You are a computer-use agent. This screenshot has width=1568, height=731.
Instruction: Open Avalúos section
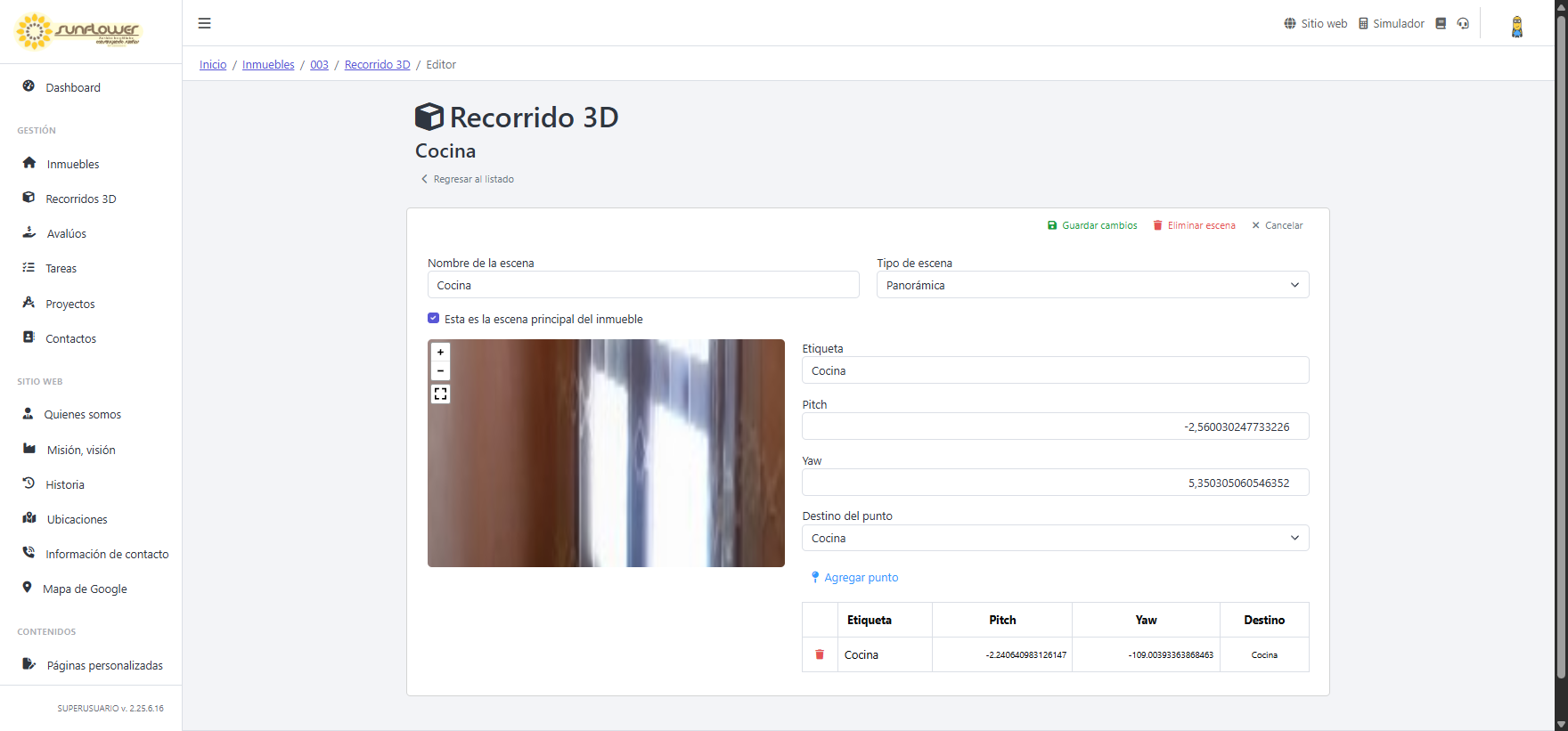[x=67, y=233]
